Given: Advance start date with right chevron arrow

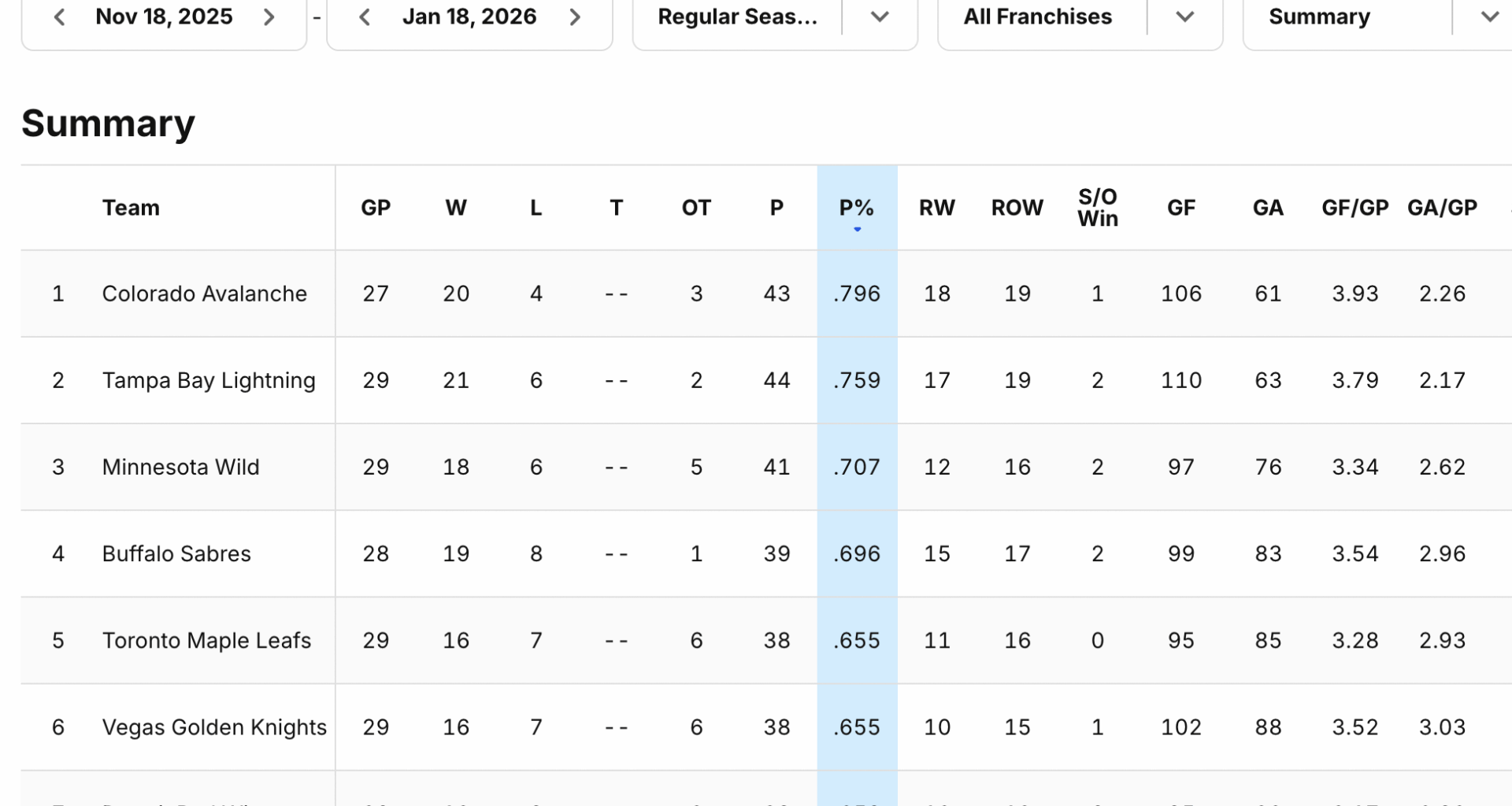Looking at the screenshot, I should tap(269, 17).
